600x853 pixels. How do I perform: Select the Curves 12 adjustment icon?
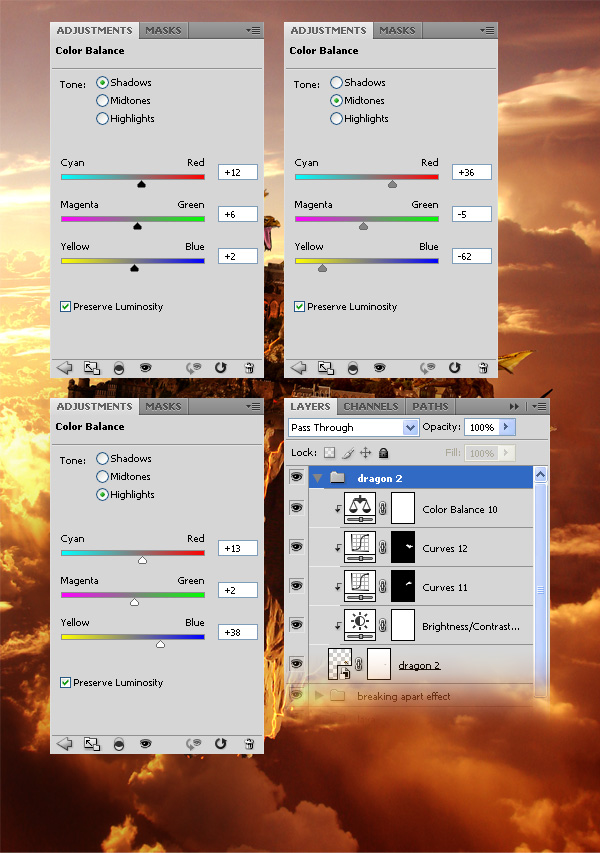click(360, 548)
